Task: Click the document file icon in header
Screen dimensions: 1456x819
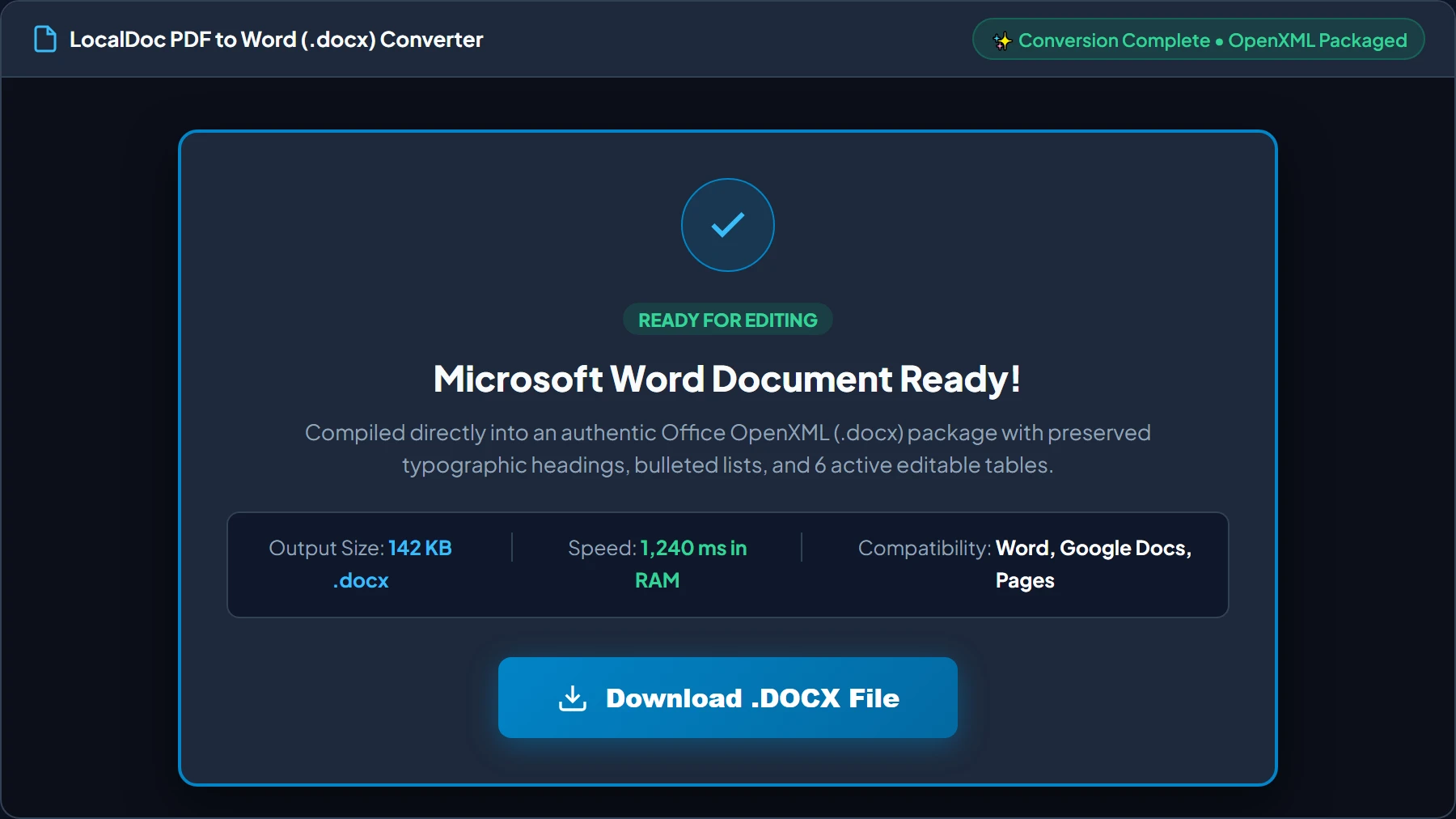Action: [x=45, y=39]
